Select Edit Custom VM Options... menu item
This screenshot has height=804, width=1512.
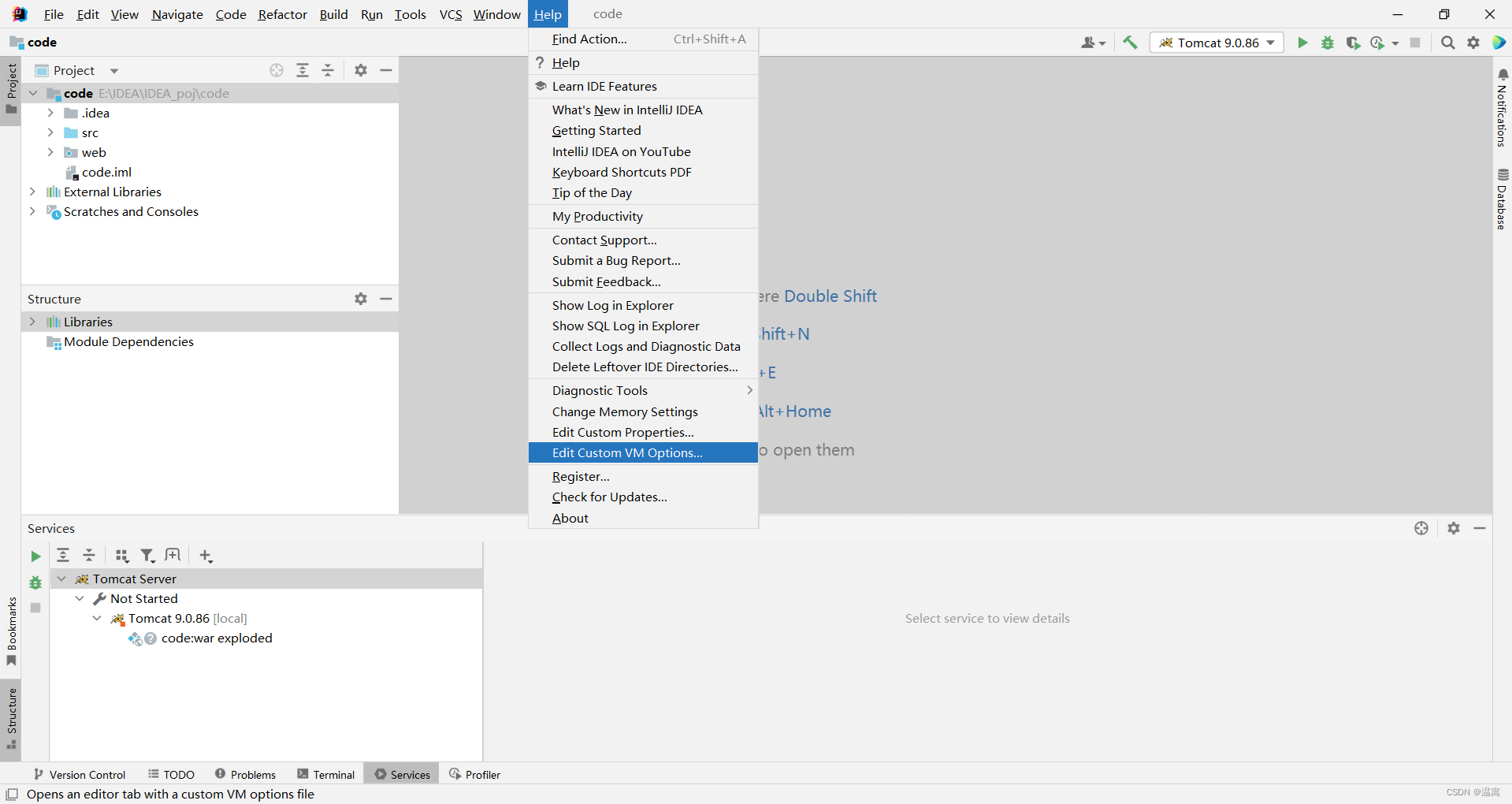pos(643,452)
